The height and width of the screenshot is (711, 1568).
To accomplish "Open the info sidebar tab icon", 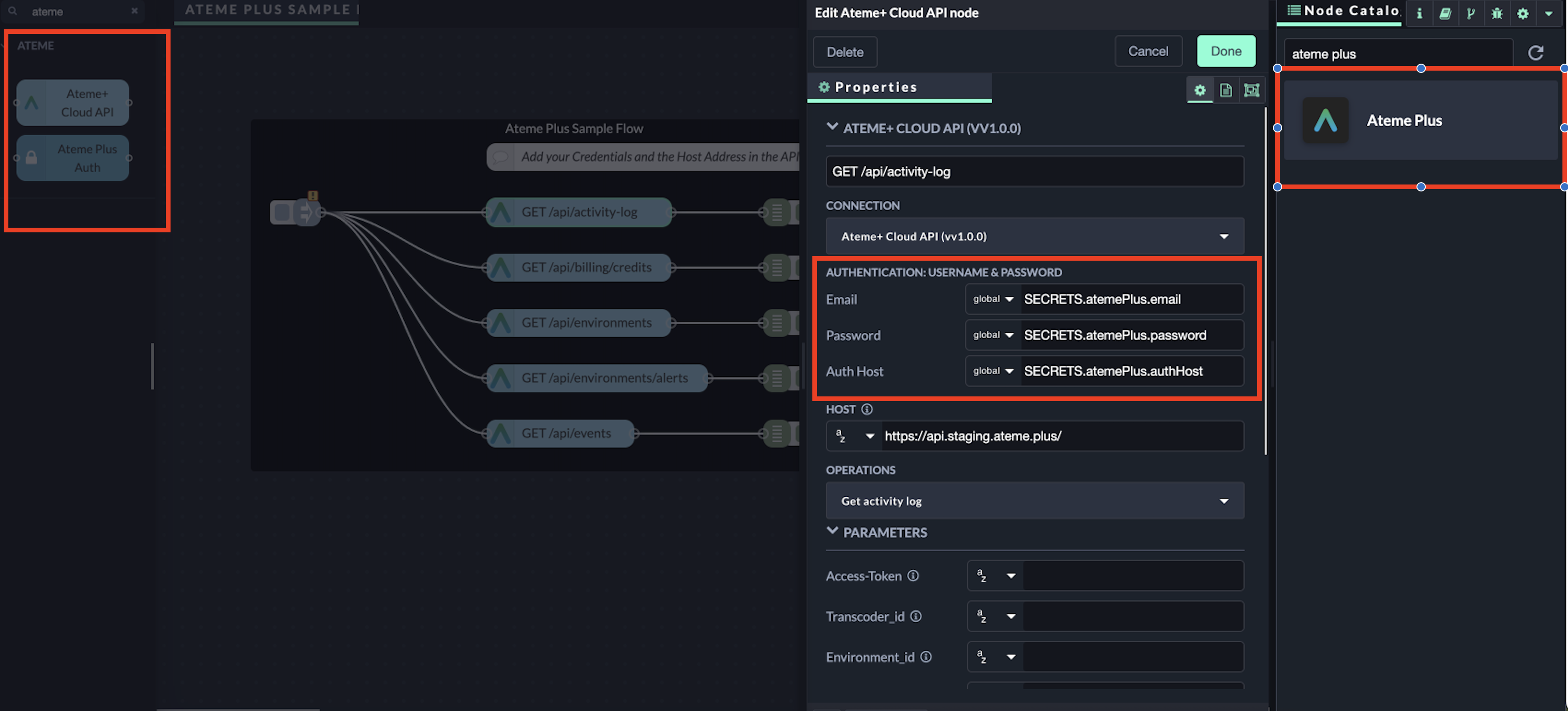I will 1419,13.
